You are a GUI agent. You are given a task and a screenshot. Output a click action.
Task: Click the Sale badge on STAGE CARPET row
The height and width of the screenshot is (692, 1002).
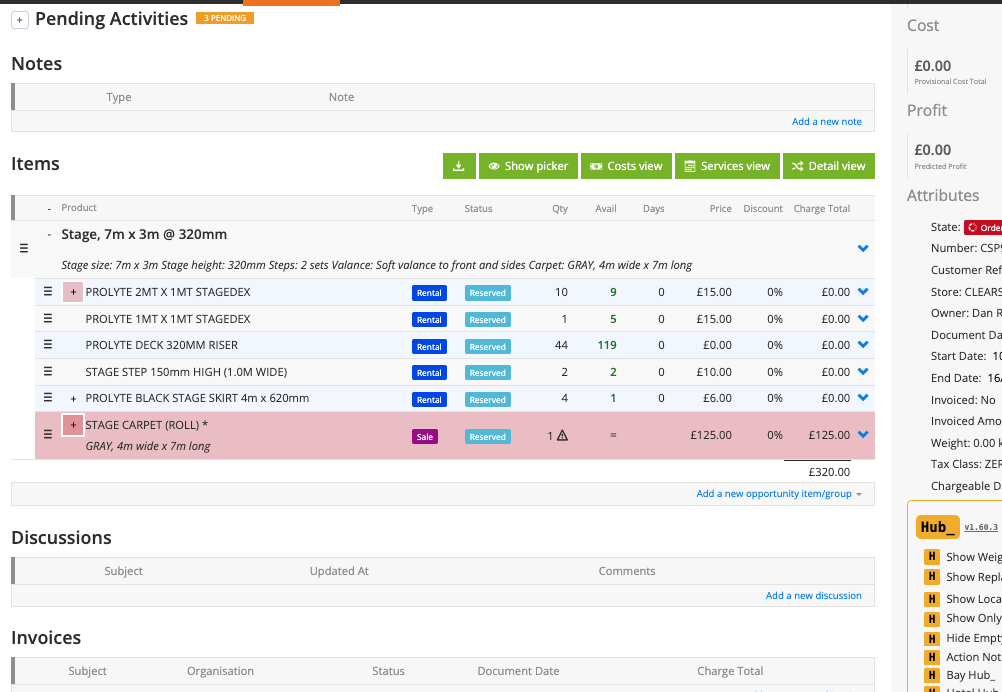pos(425,437)
